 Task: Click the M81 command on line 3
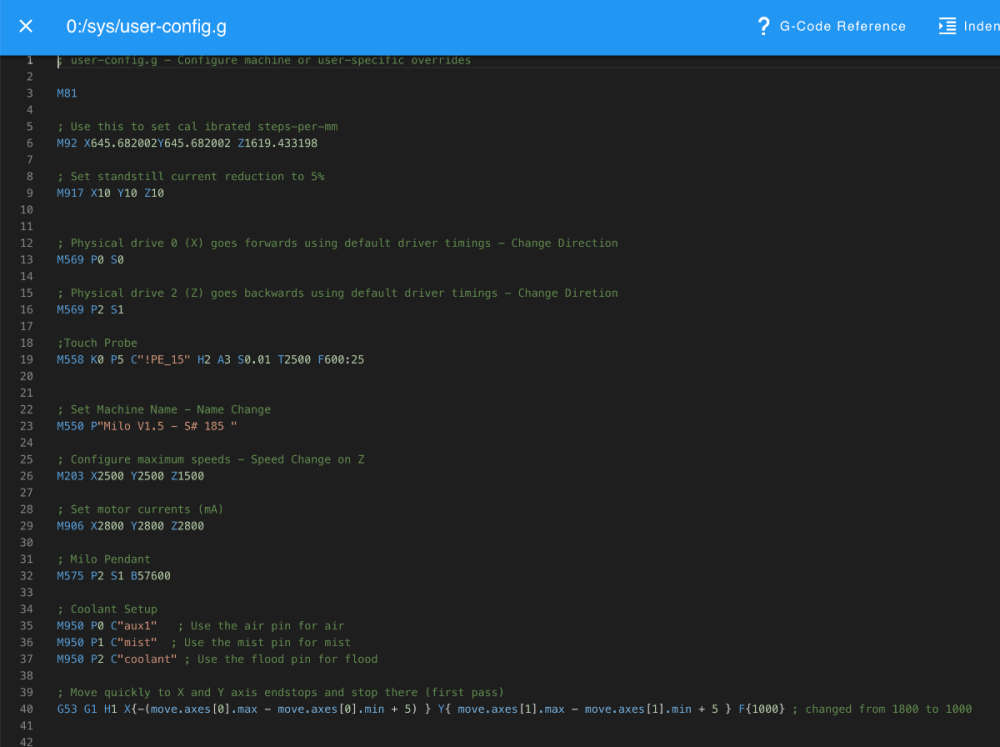67,93
